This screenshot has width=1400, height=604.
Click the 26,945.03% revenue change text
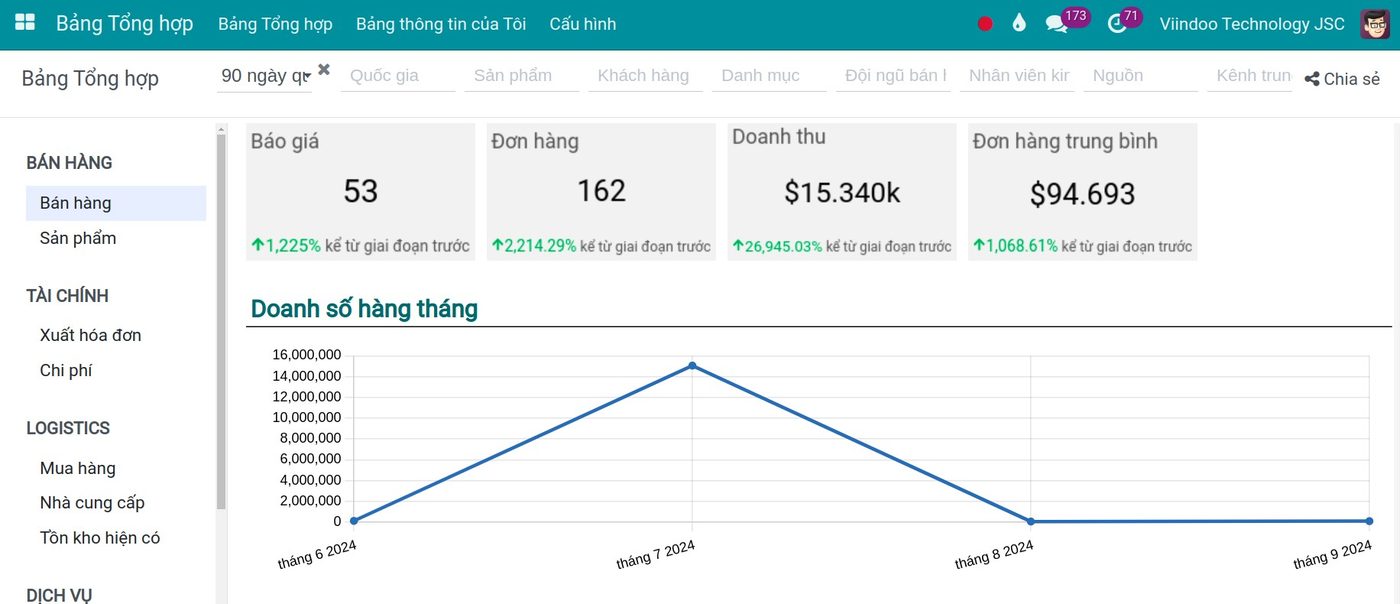784,246
